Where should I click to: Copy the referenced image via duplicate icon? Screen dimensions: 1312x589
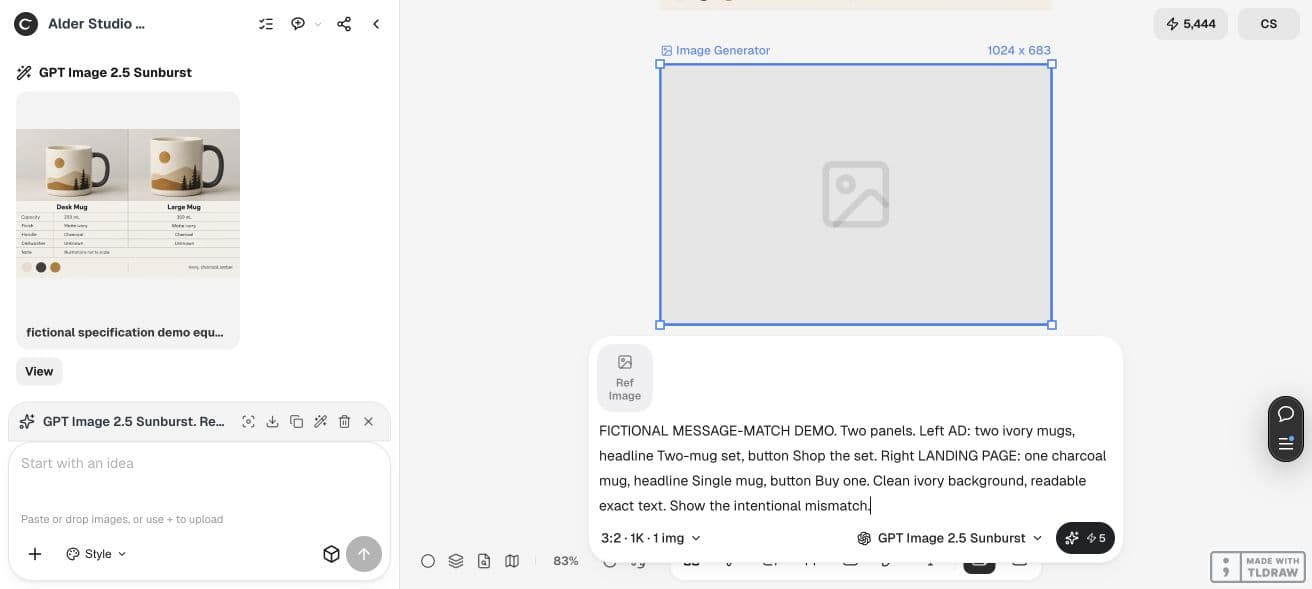296,422
